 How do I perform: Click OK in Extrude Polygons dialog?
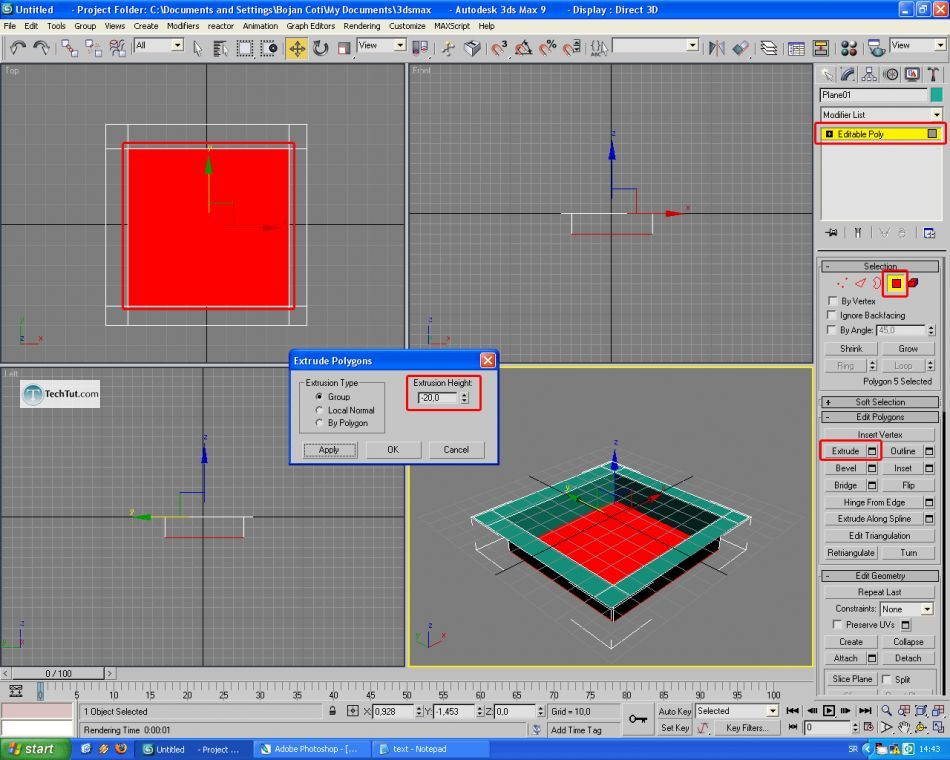(x=393, y=450)
